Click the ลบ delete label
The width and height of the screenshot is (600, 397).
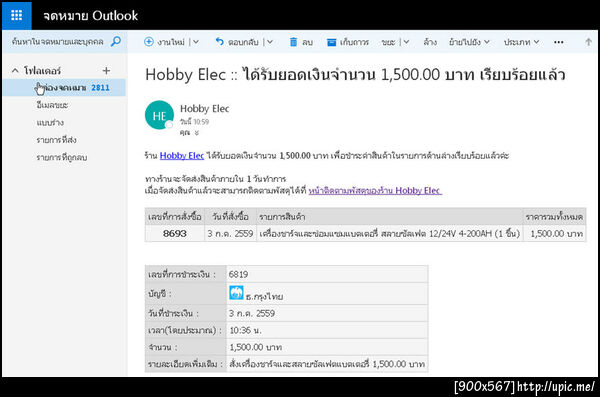307,42
